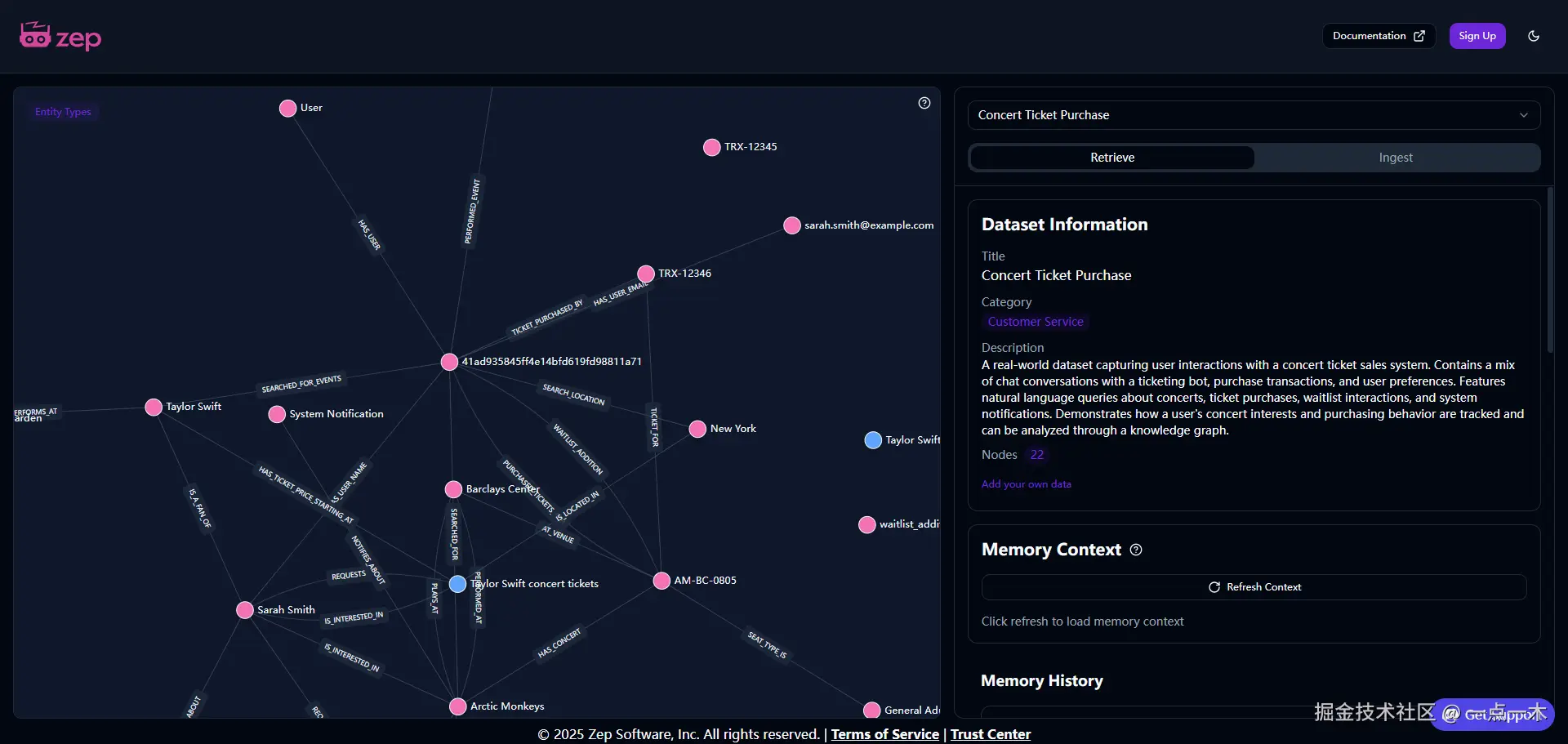Select the sarah.smith@example.com node

point(791,225)
